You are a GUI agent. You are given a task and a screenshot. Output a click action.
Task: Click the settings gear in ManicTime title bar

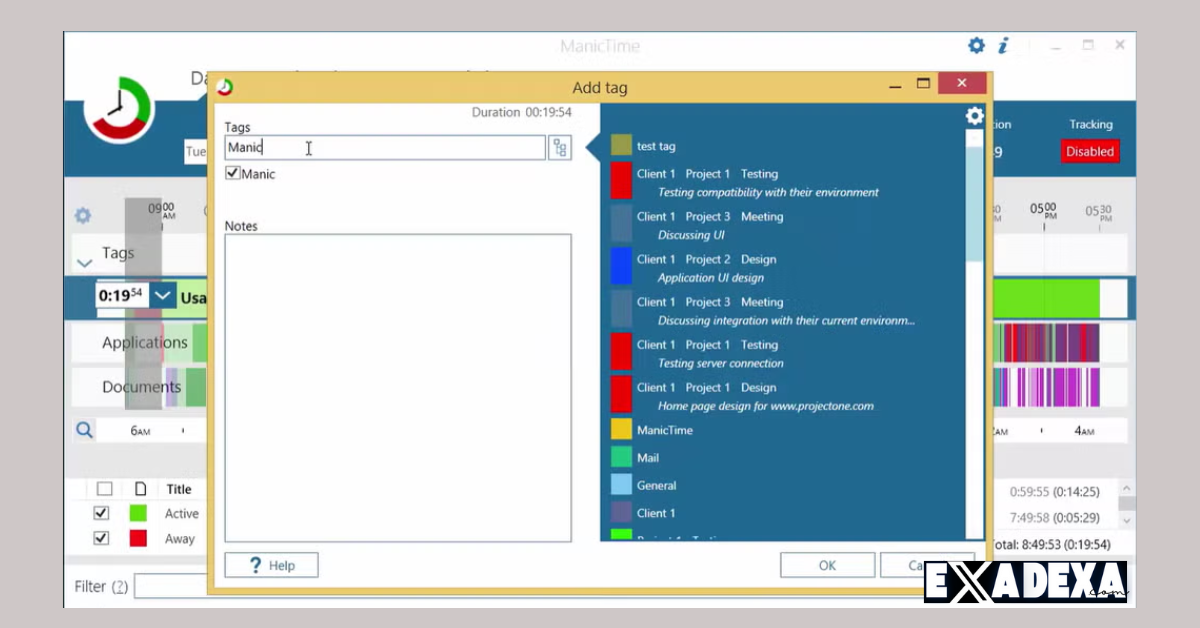pyautogui.click(x=976, y=45)
